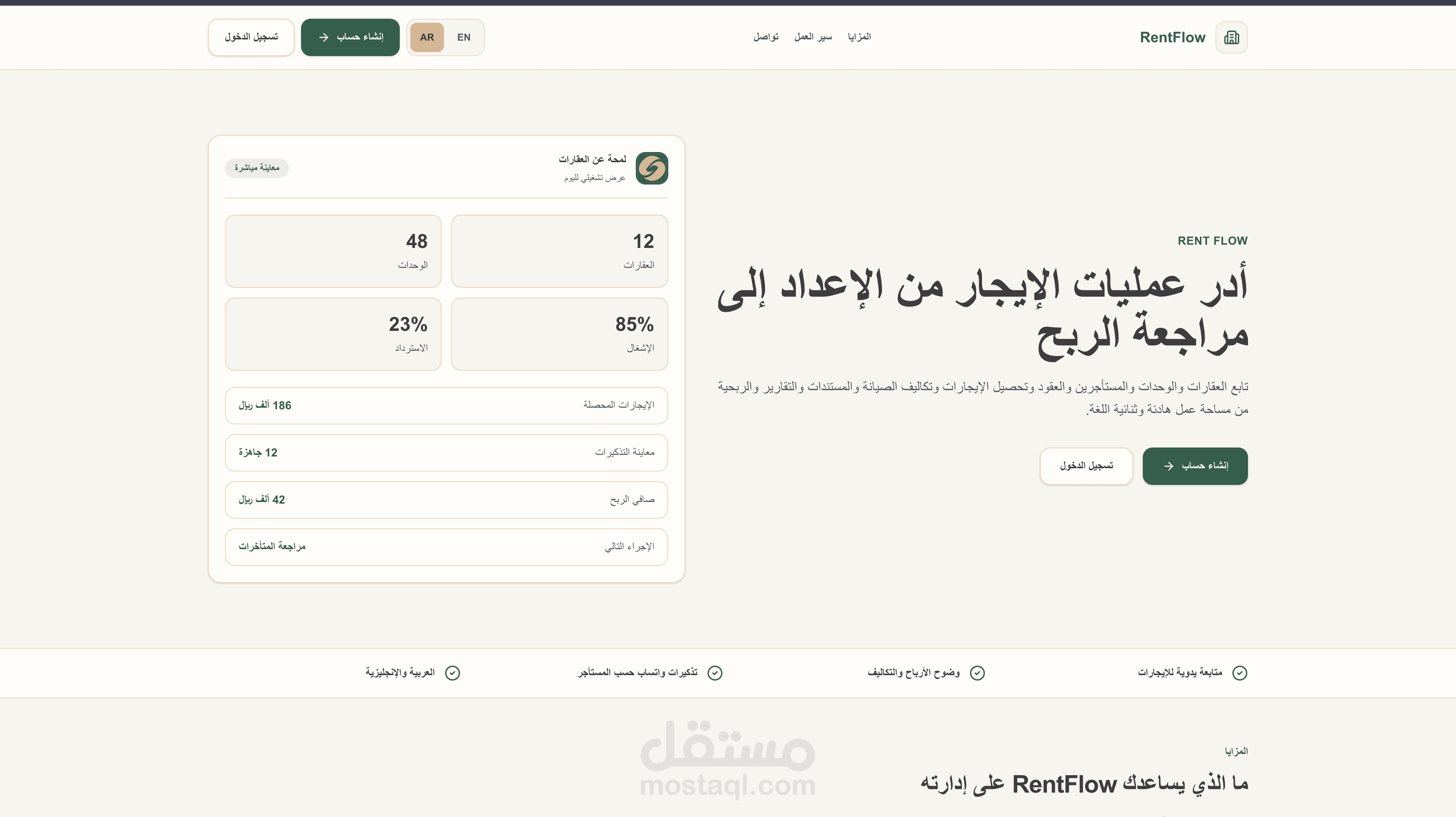Switch language to EN

click(x=464, y=37)
